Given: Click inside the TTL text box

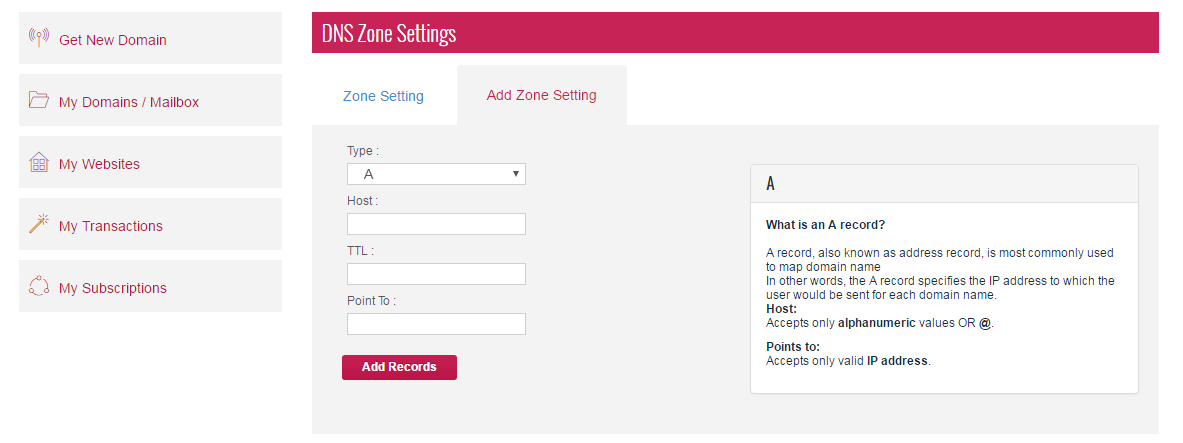Looking at the screenshot, I should (436, 274).
